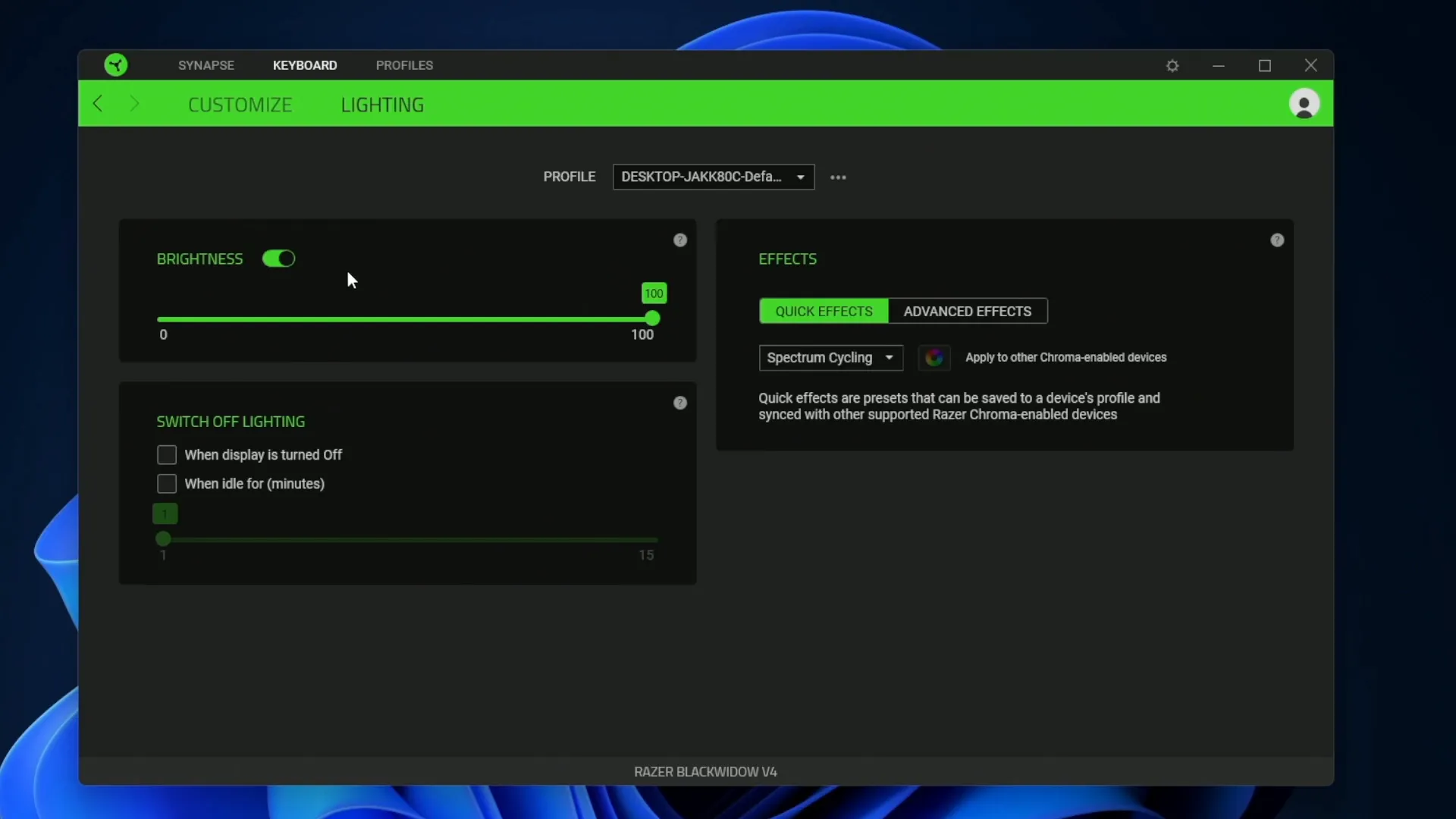This screenshot has height=819, width=1456.
Task: Click the Chroma color wheel sync icon
Action: (x=934, y=357)
